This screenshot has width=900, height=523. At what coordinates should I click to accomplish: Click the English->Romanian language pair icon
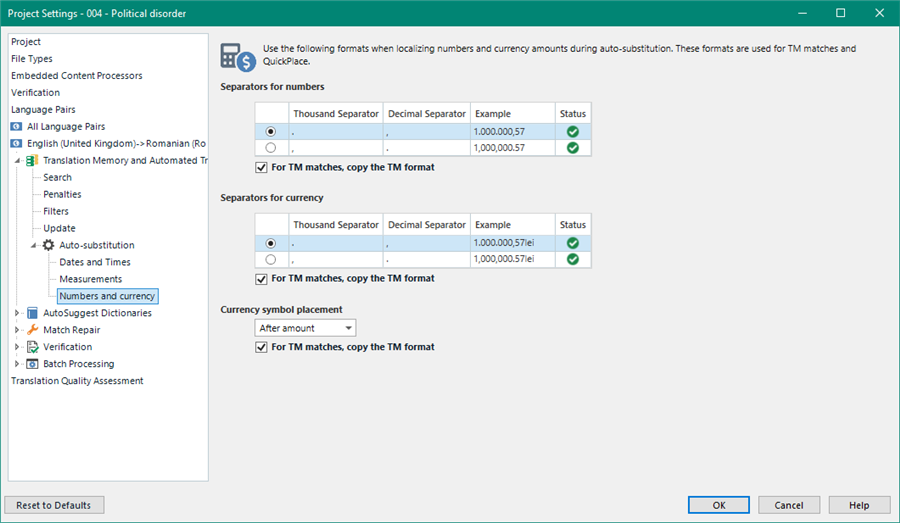[x=16, y=144]
